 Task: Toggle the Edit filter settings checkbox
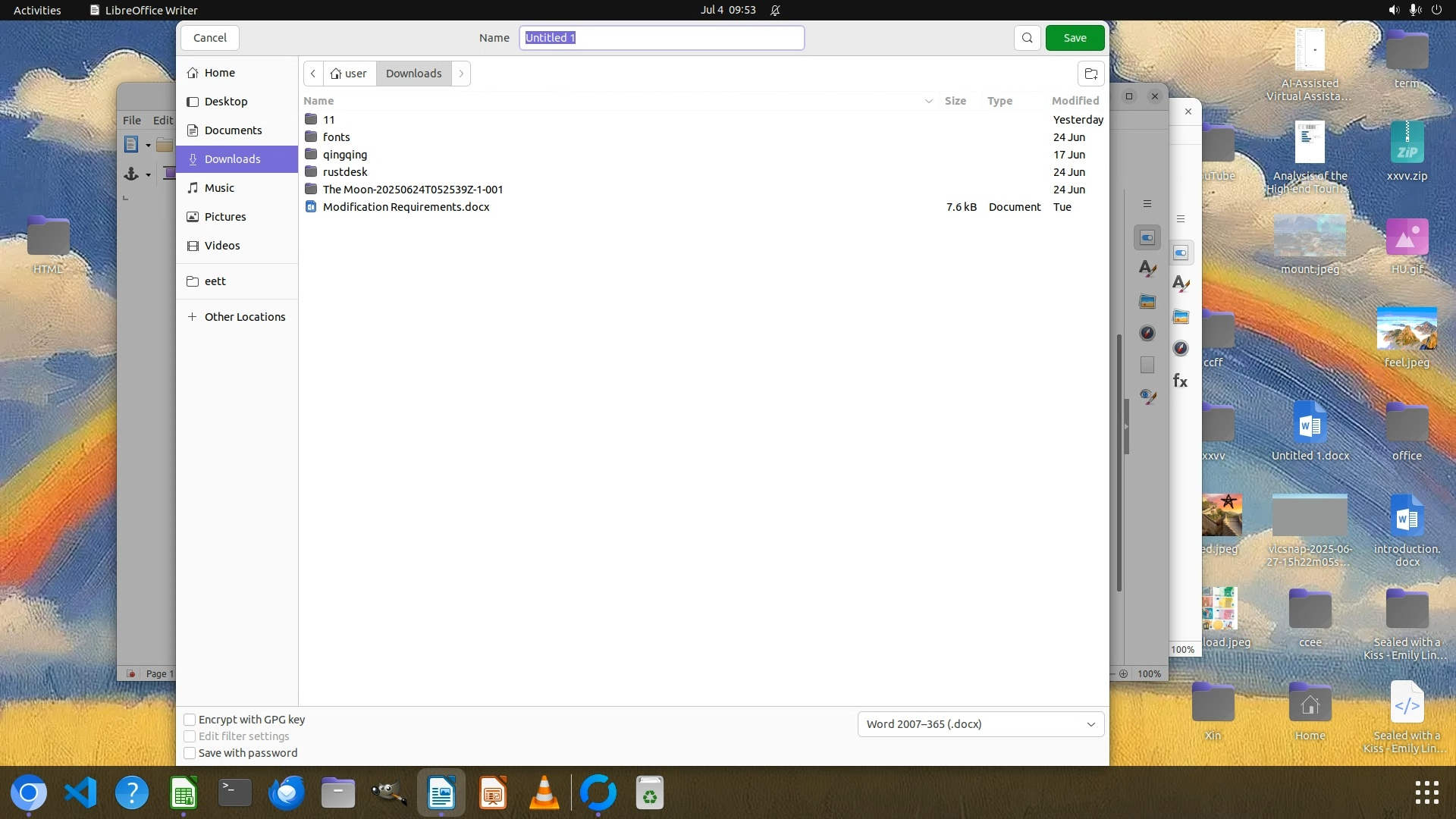coord(190,736)
